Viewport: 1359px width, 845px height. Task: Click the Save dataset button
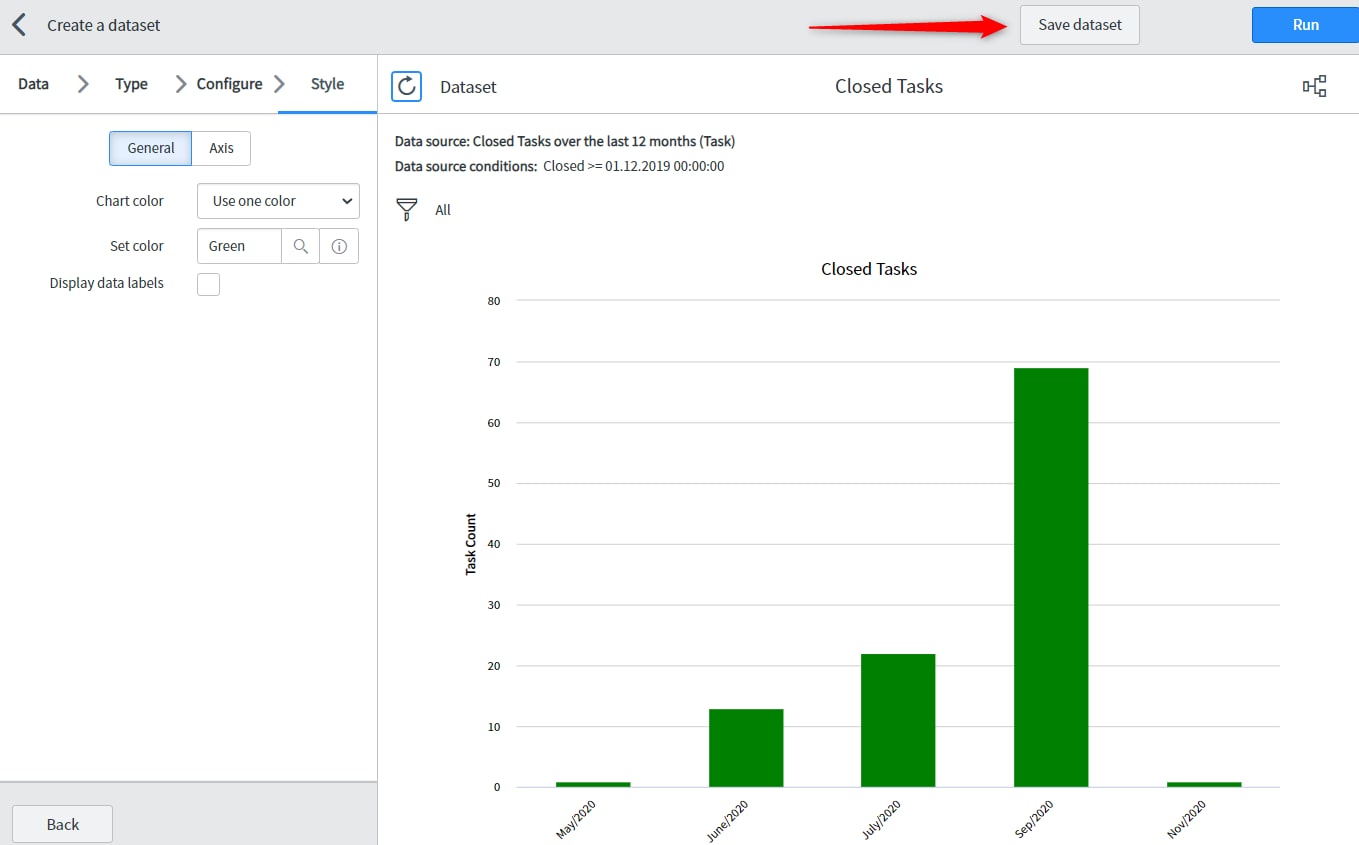1079,25
